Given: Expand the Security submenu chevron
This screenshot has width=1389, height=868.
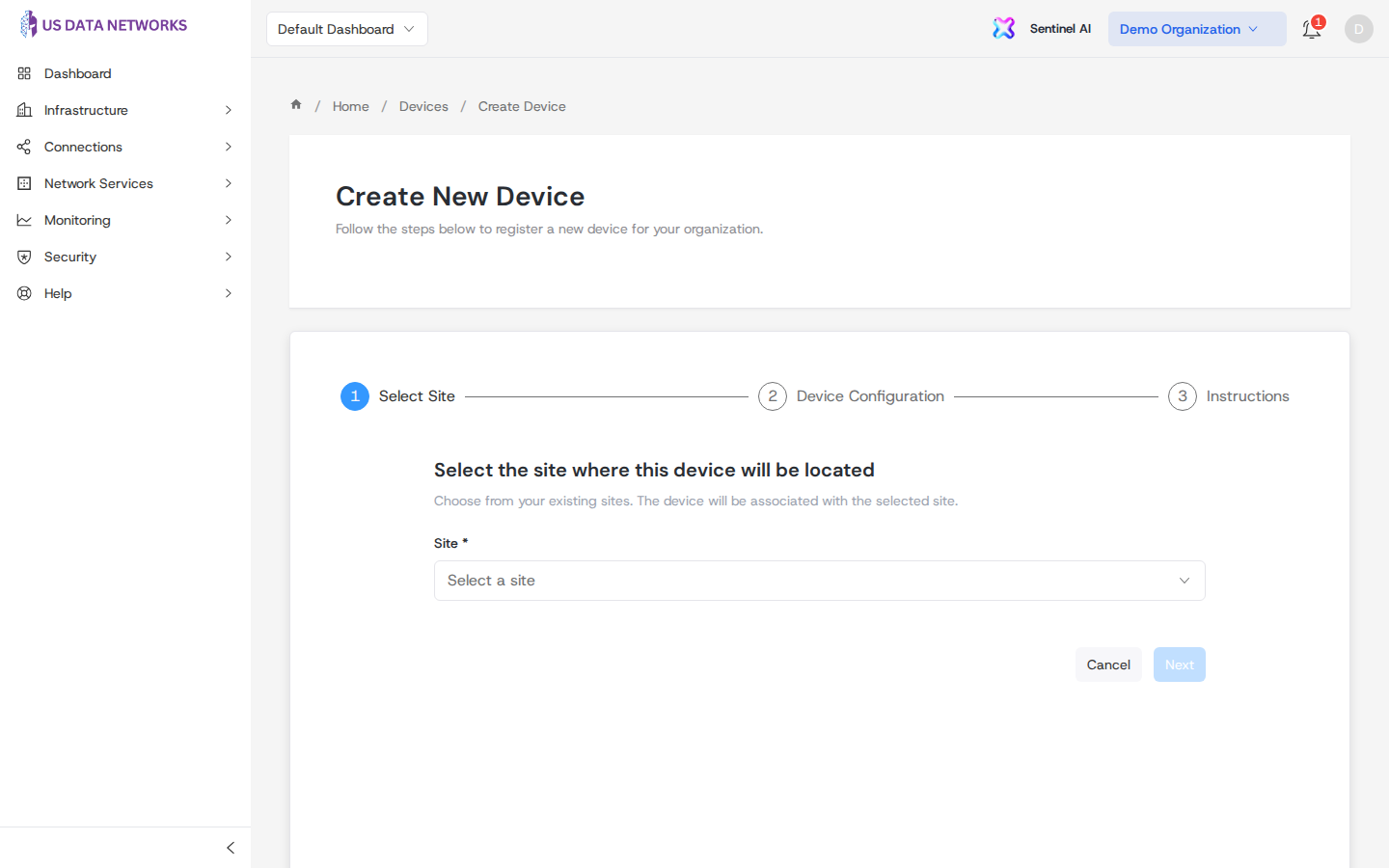Looking at the screenshot, I should 229,257.
